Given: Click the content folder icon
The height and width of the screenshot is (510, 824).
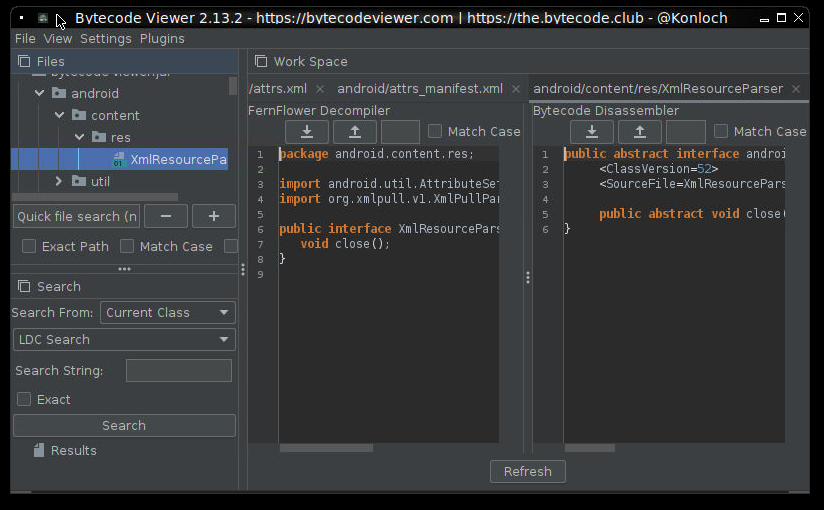Looking at the screenshot, I should [x=79, y=115].
